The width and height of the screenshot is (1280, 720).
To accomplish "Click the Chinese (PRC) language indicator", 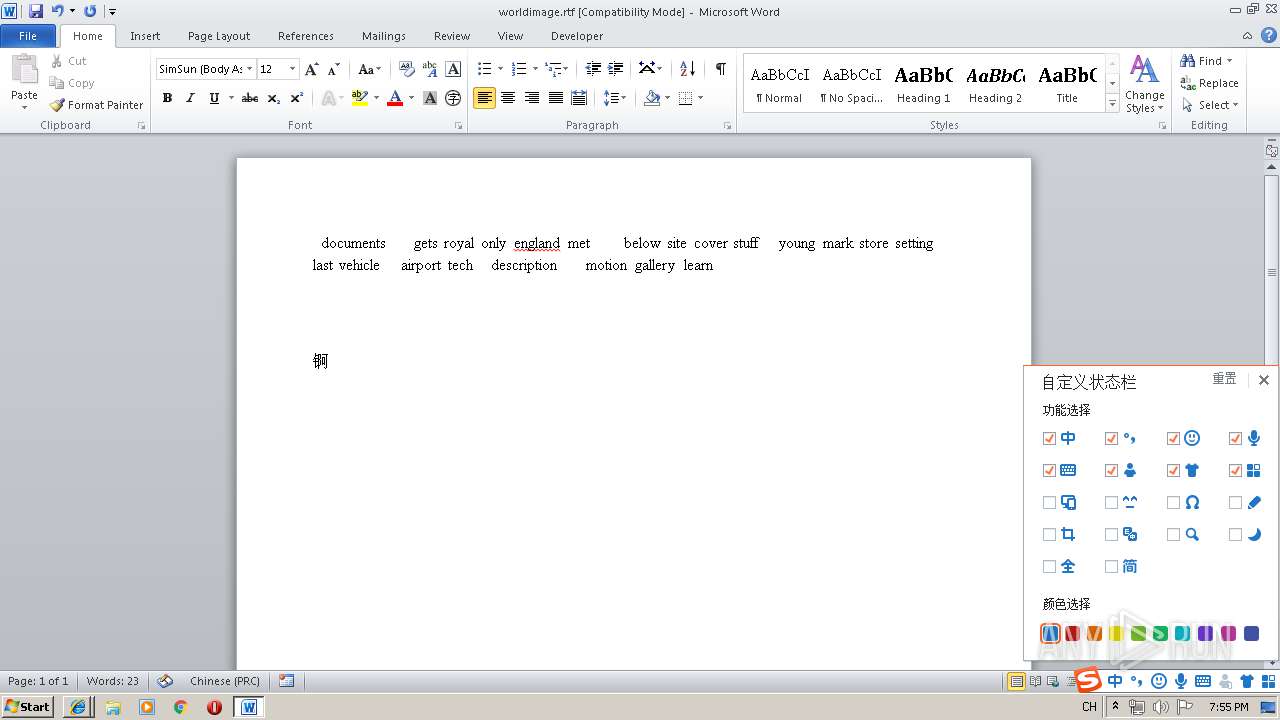I will (225, 681).
